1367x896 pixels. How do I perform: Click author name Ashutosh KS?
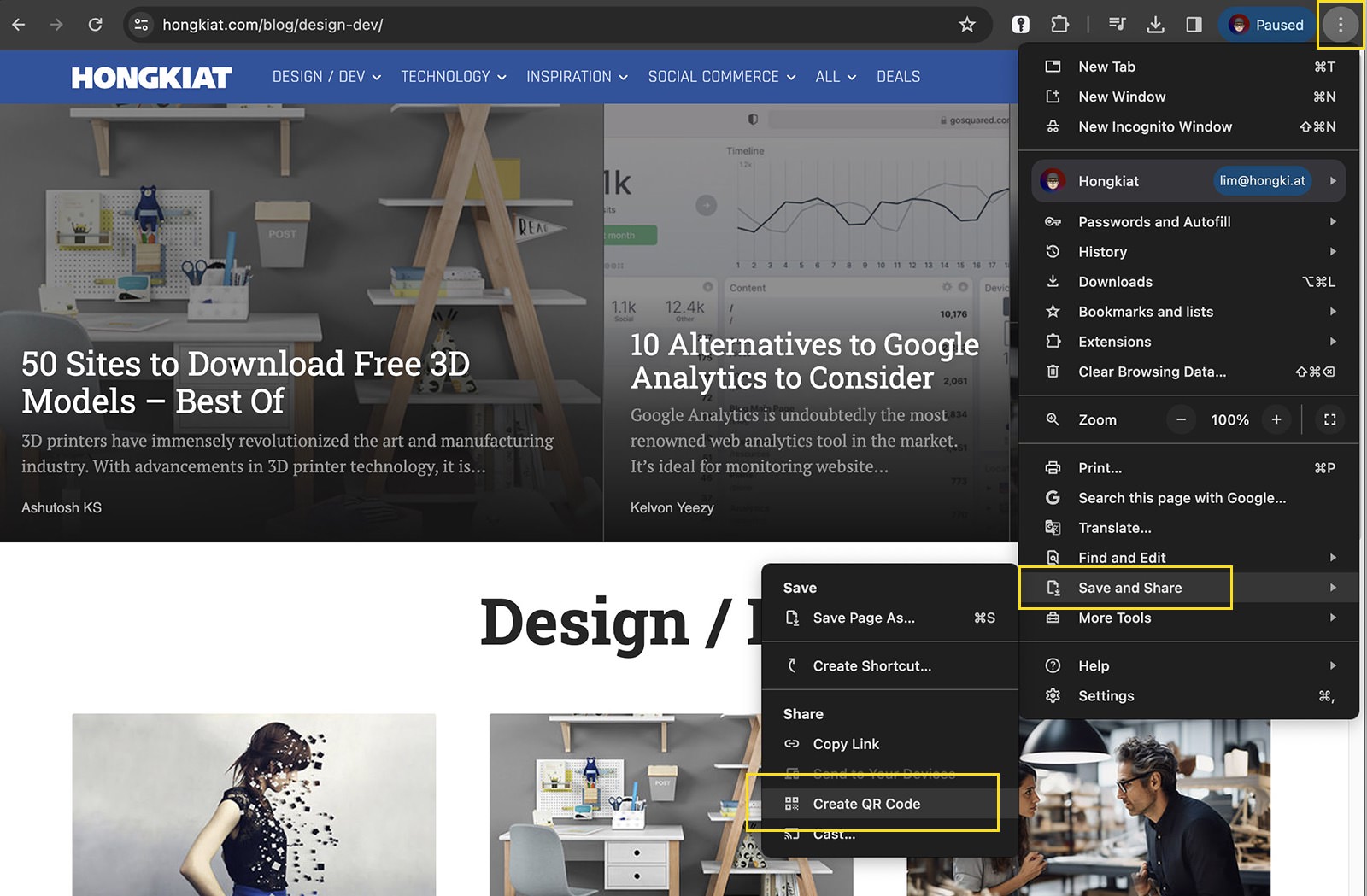coord(62,507)
